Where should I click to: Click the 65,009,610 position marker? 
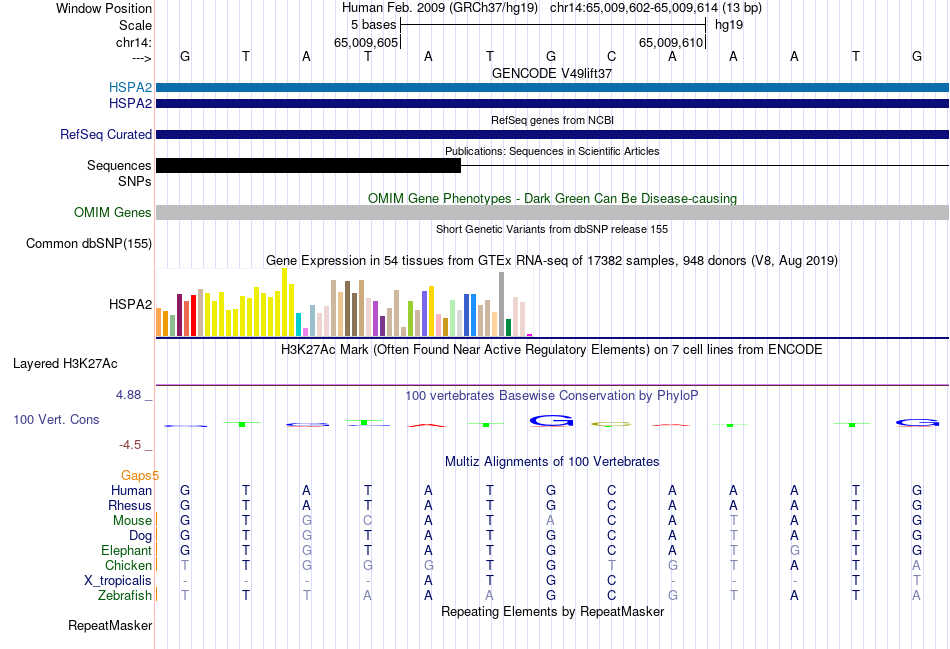(671, 42)
